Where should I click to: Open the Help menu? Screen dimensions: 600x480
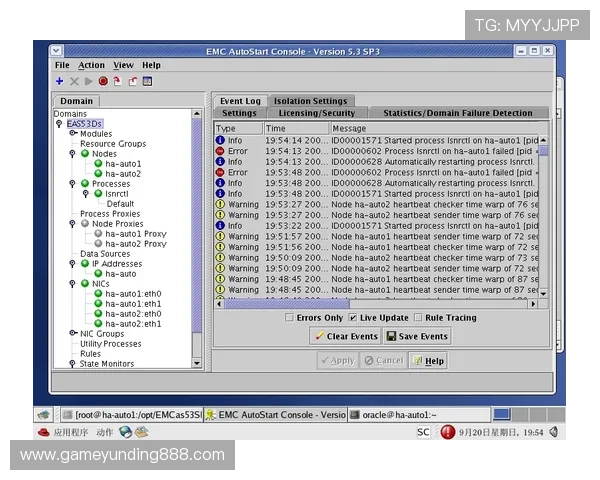(151, 65)
